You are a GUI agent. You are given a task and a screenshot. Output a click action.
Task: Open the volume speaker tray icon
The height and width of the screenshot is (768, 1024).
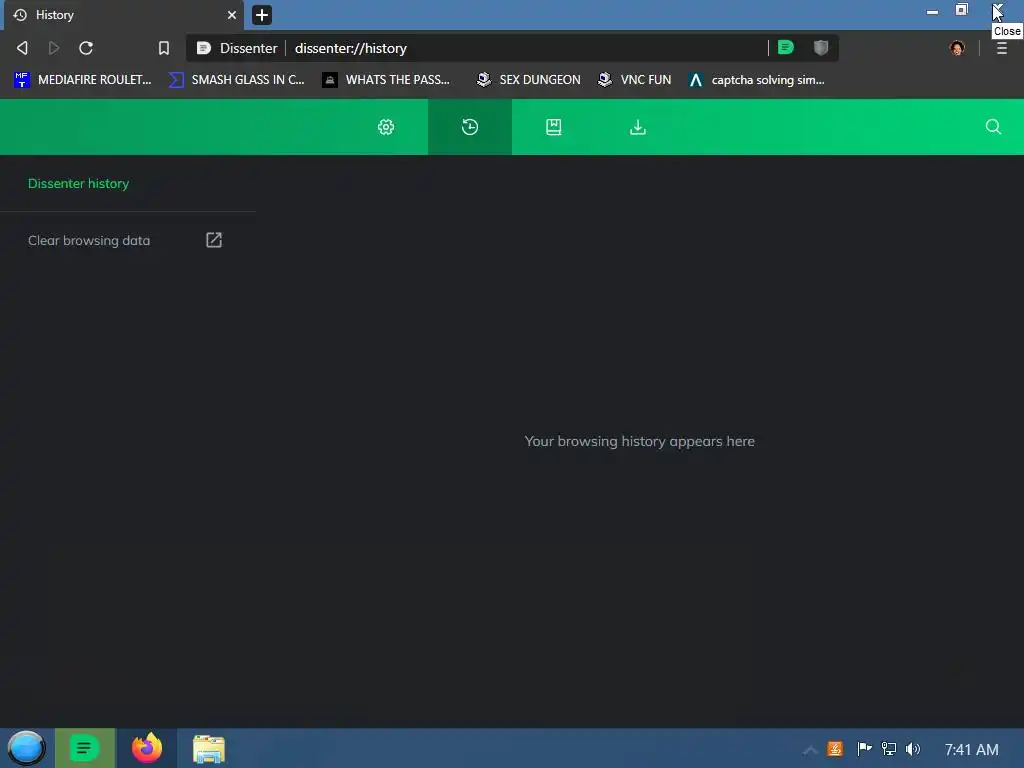pyautogui.click(x=913, y=749)
